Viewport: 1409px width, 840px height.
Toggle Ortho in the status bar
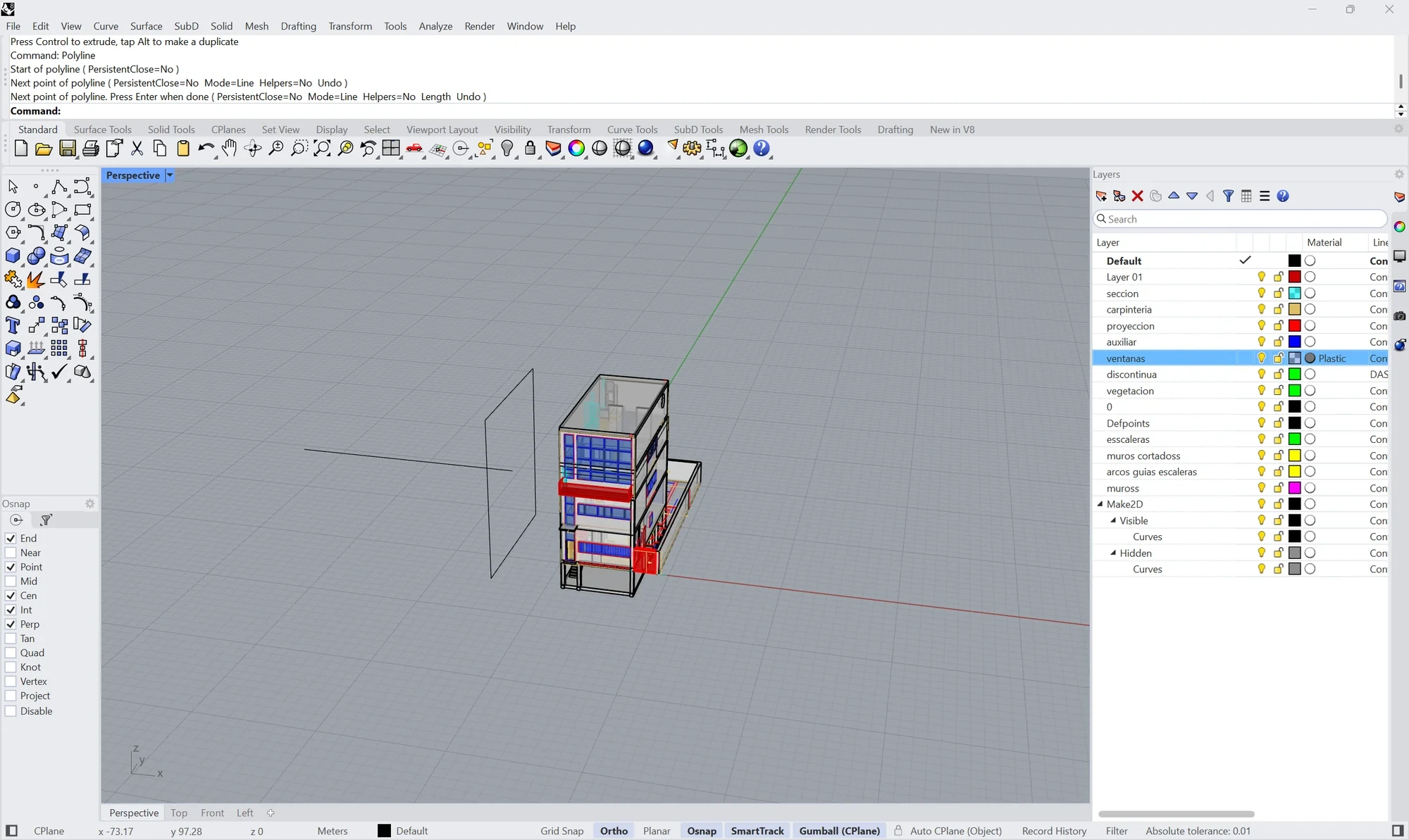pos(614,831)
